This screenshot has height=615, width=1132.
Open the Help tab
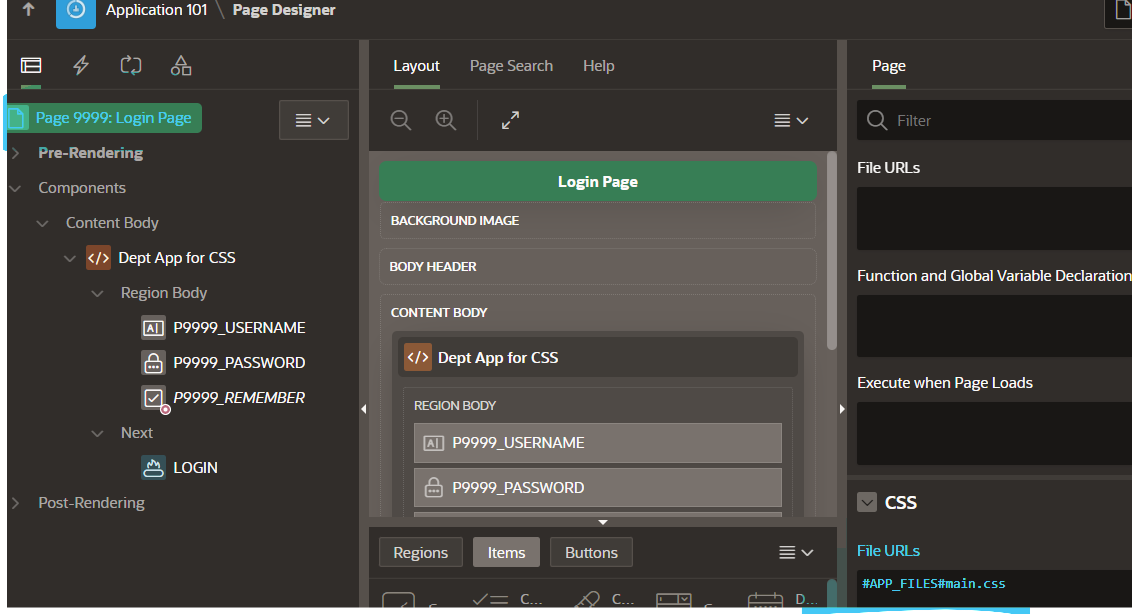598,66
